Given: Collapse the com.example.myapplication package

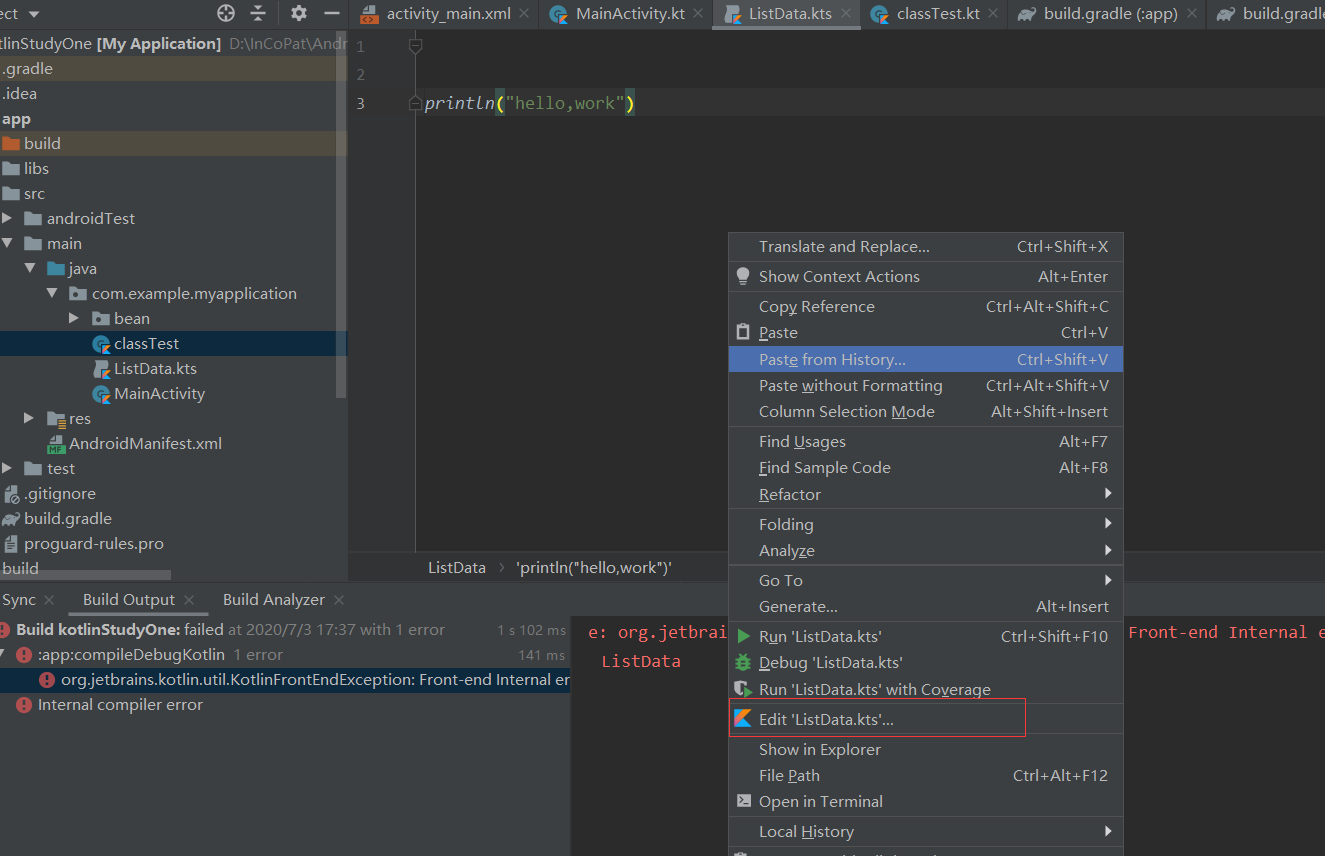Looking at the screenshot, I should click(52, 293).
